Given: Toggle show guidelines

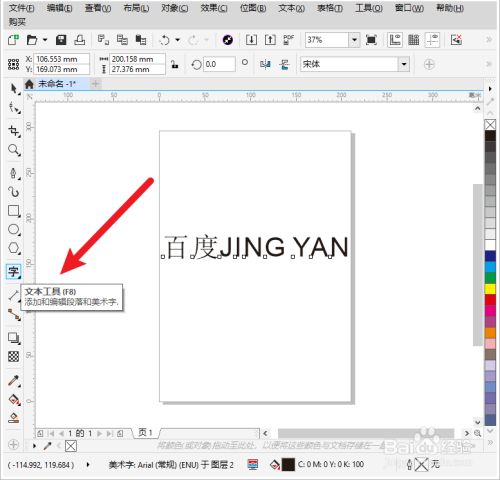Looking at the screenshot, I should [x=432, y=40].
